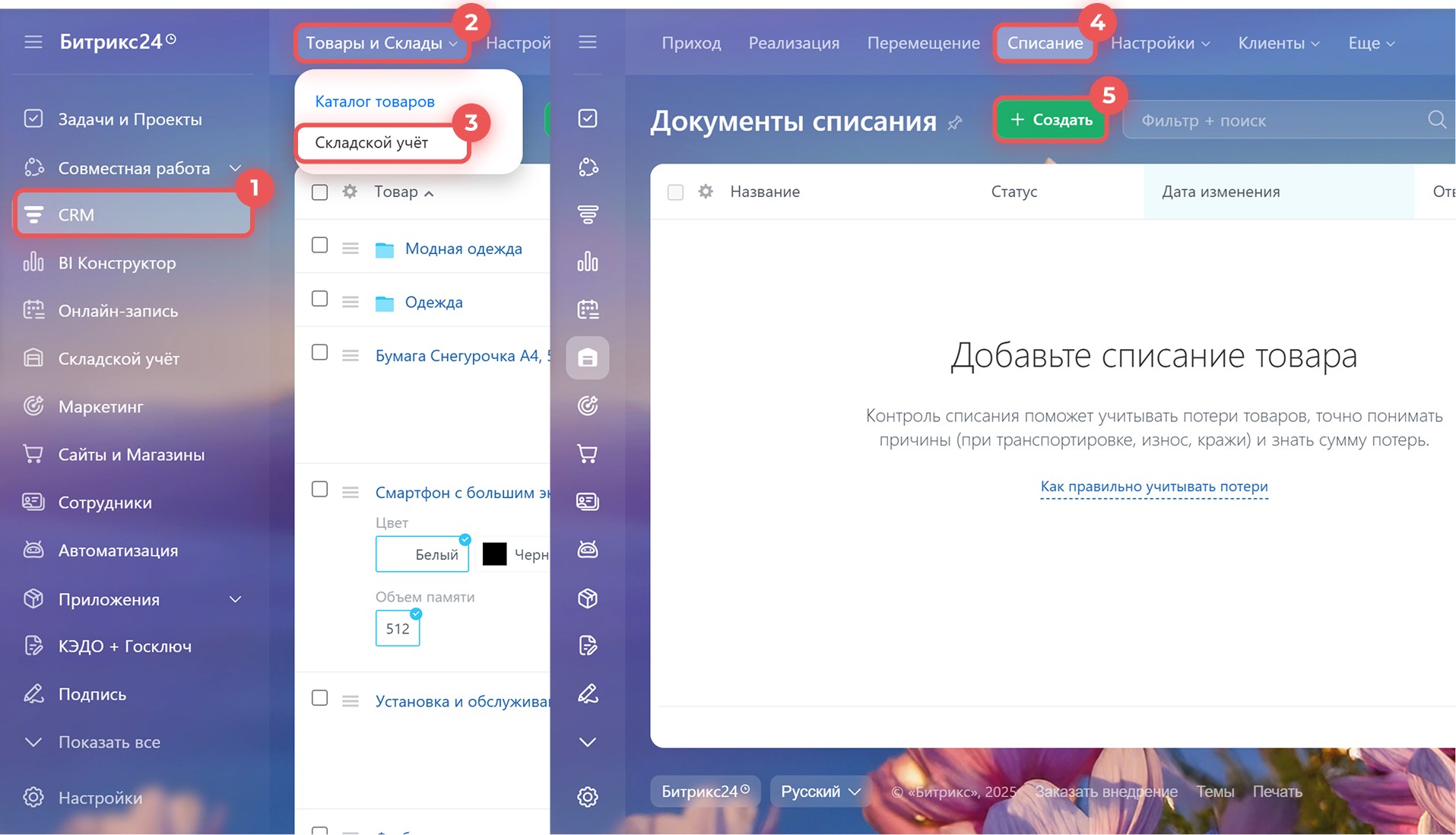Click the Онлайн-запись calendar icon in left sidebar
The width and height of the screenshot is (1456, 835).
click(x=33, y=310)
